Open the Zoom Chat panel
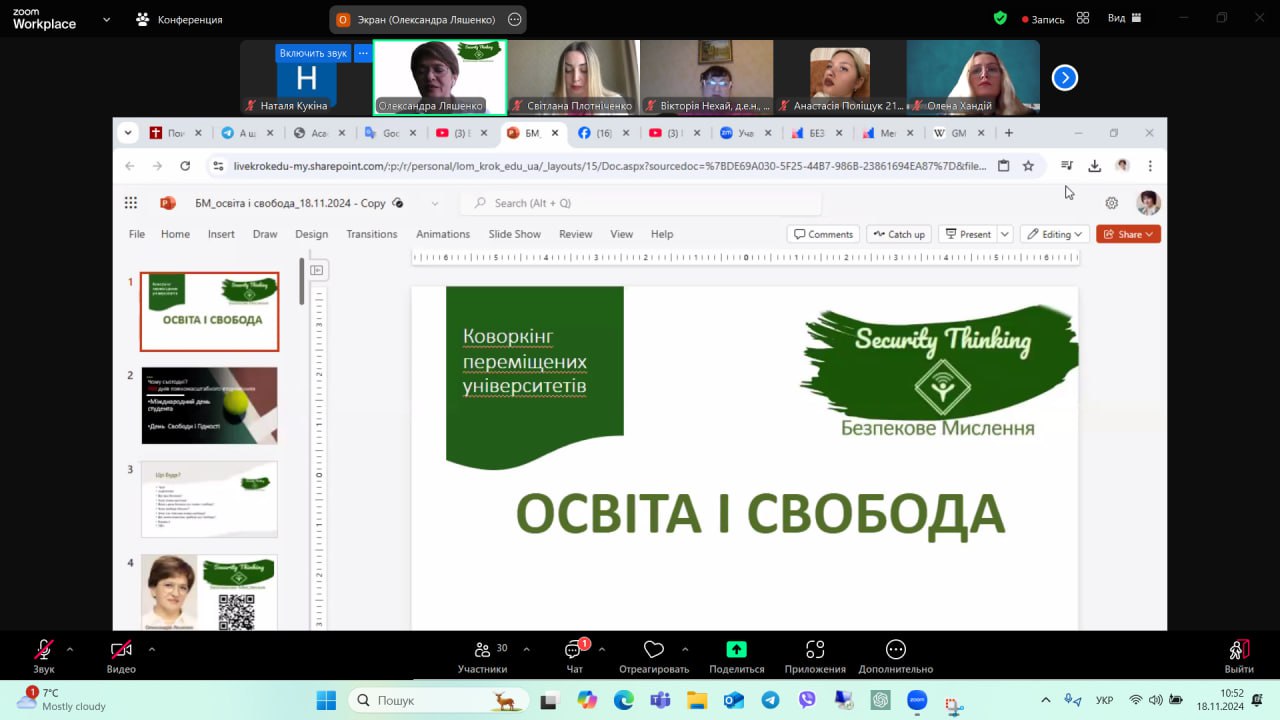Viewport: 1280px width, 720px height. click(574, 650)
